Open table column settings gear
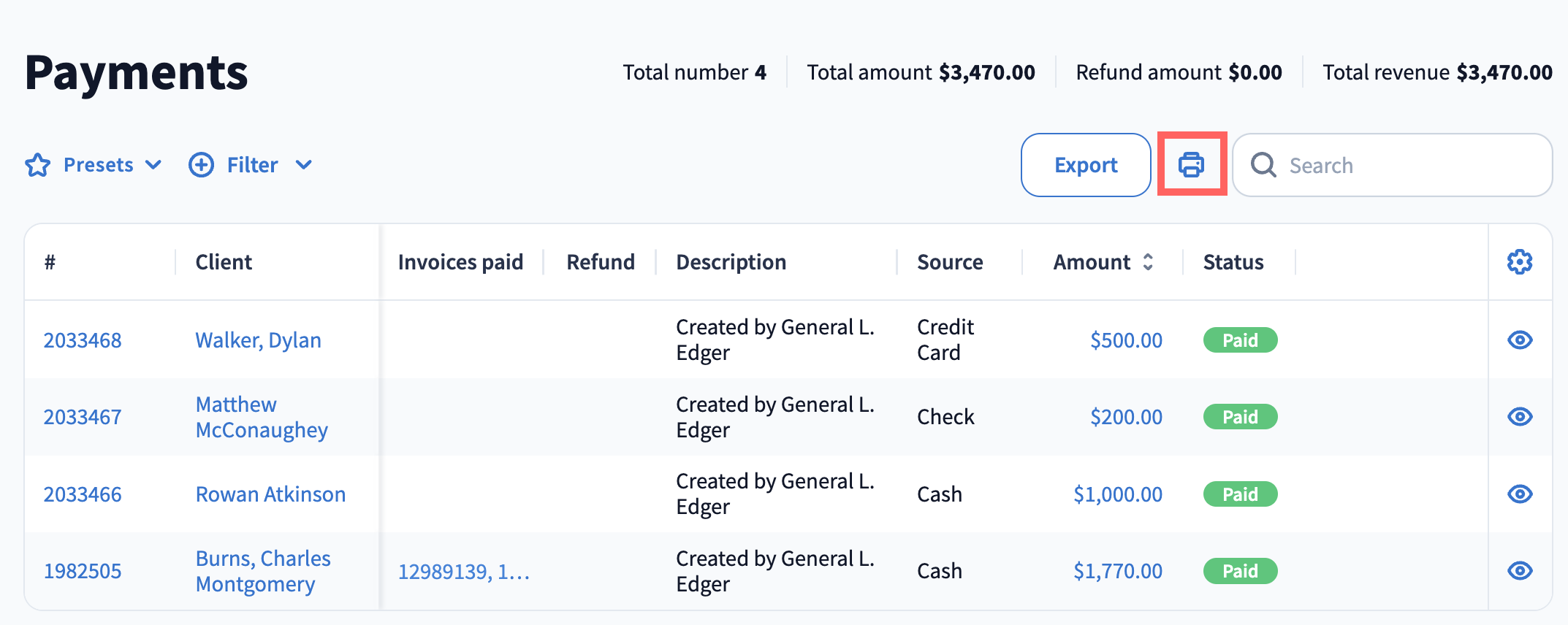Screen dimensions: 1568x625 click(1520, 262)
